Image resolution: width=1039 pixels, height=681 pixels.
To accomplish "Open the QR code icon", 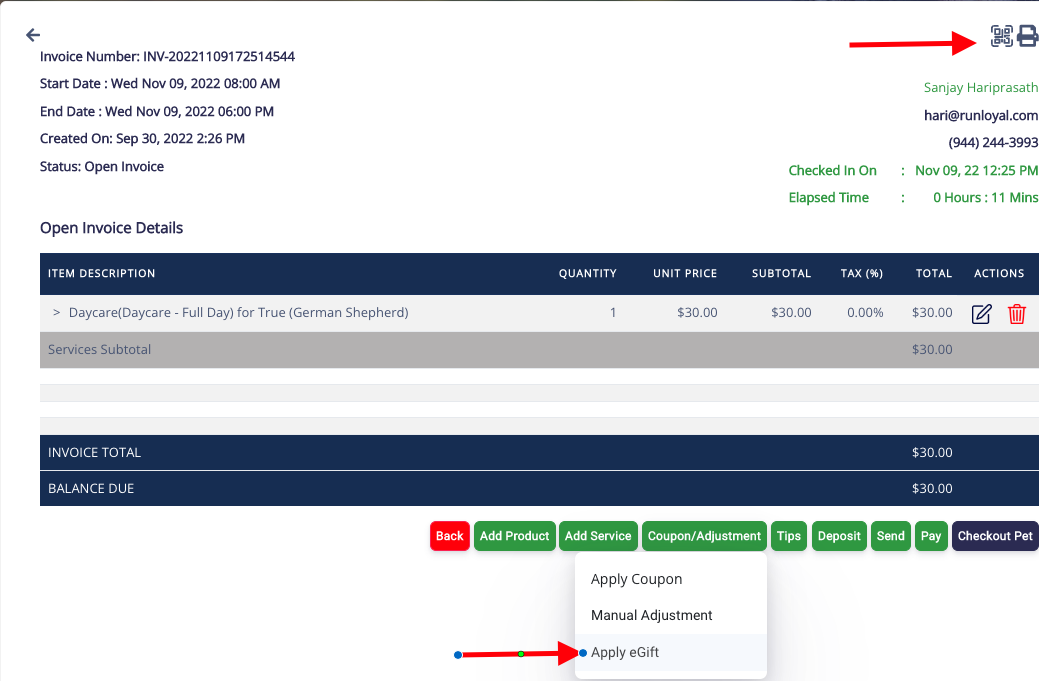I will 1001,36.
